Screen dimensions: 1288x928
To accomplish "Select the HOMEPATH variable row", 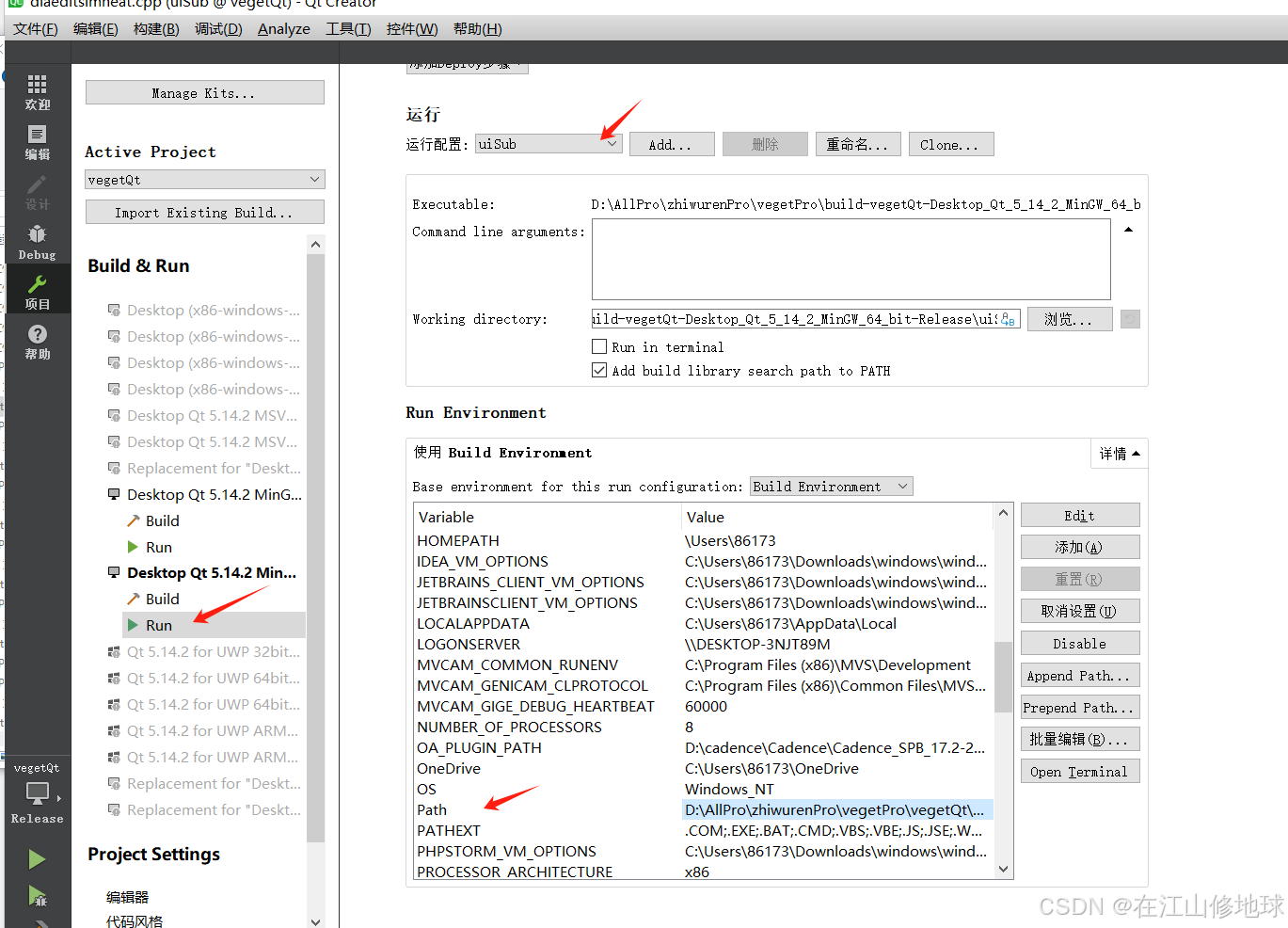I will coord(704,540).
